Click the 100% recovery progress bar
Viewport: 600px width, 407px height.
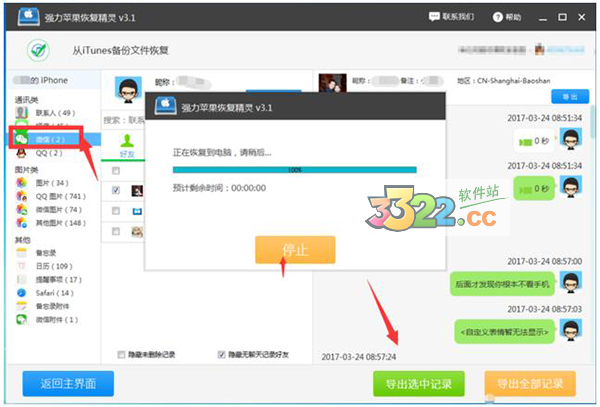pos(295,170)
